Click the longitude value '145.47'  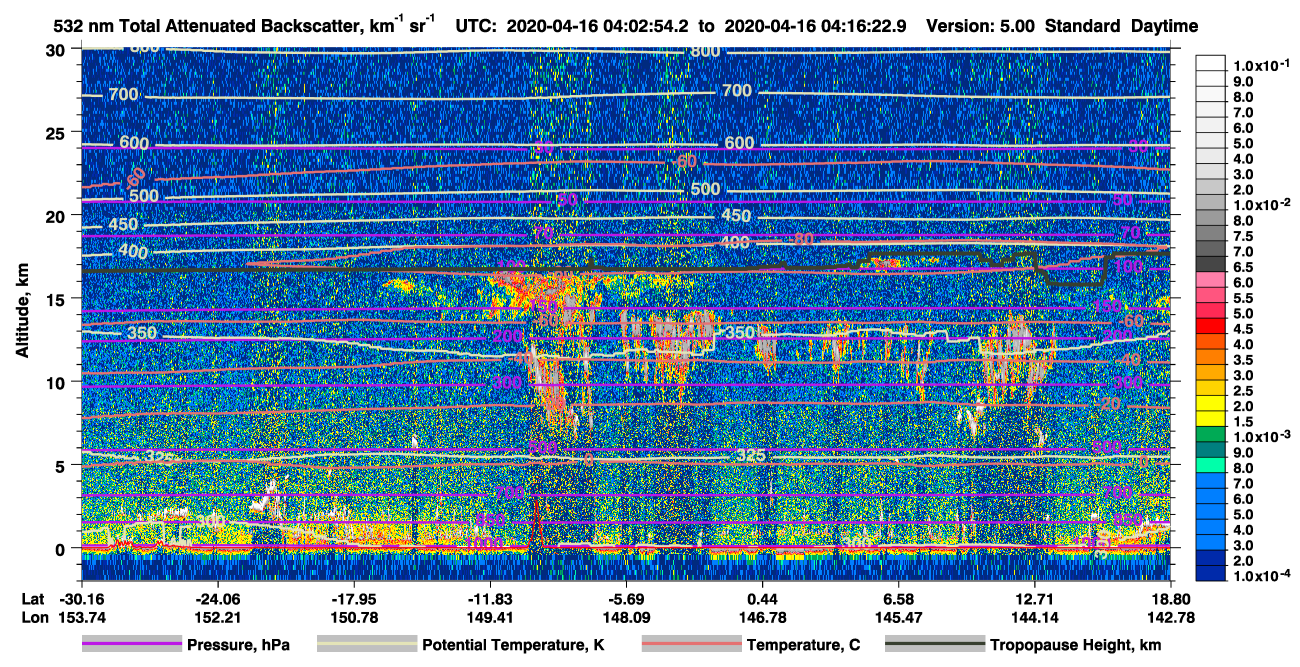point(898,617)
